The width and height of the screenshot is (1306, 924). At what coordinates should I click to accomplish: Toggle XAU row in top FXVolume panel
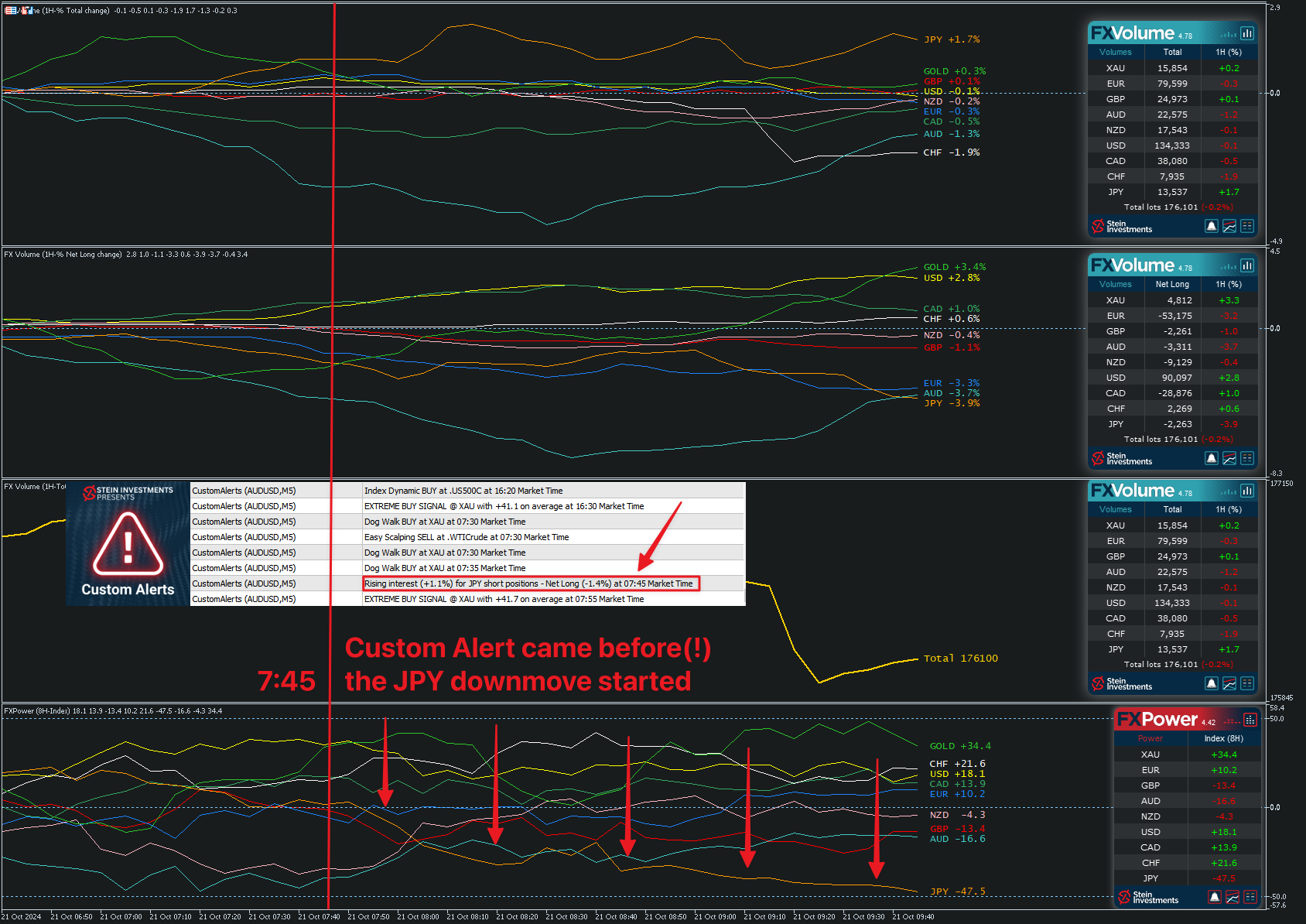click(1173, 68)
